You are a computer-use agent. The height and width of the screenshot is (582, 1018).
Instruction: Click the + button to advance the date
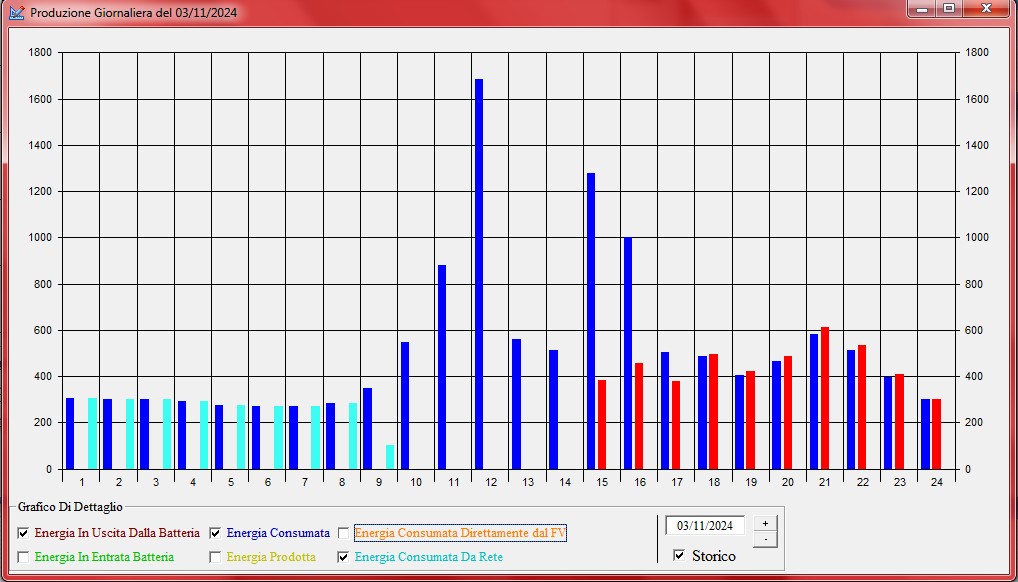(765, 523)
